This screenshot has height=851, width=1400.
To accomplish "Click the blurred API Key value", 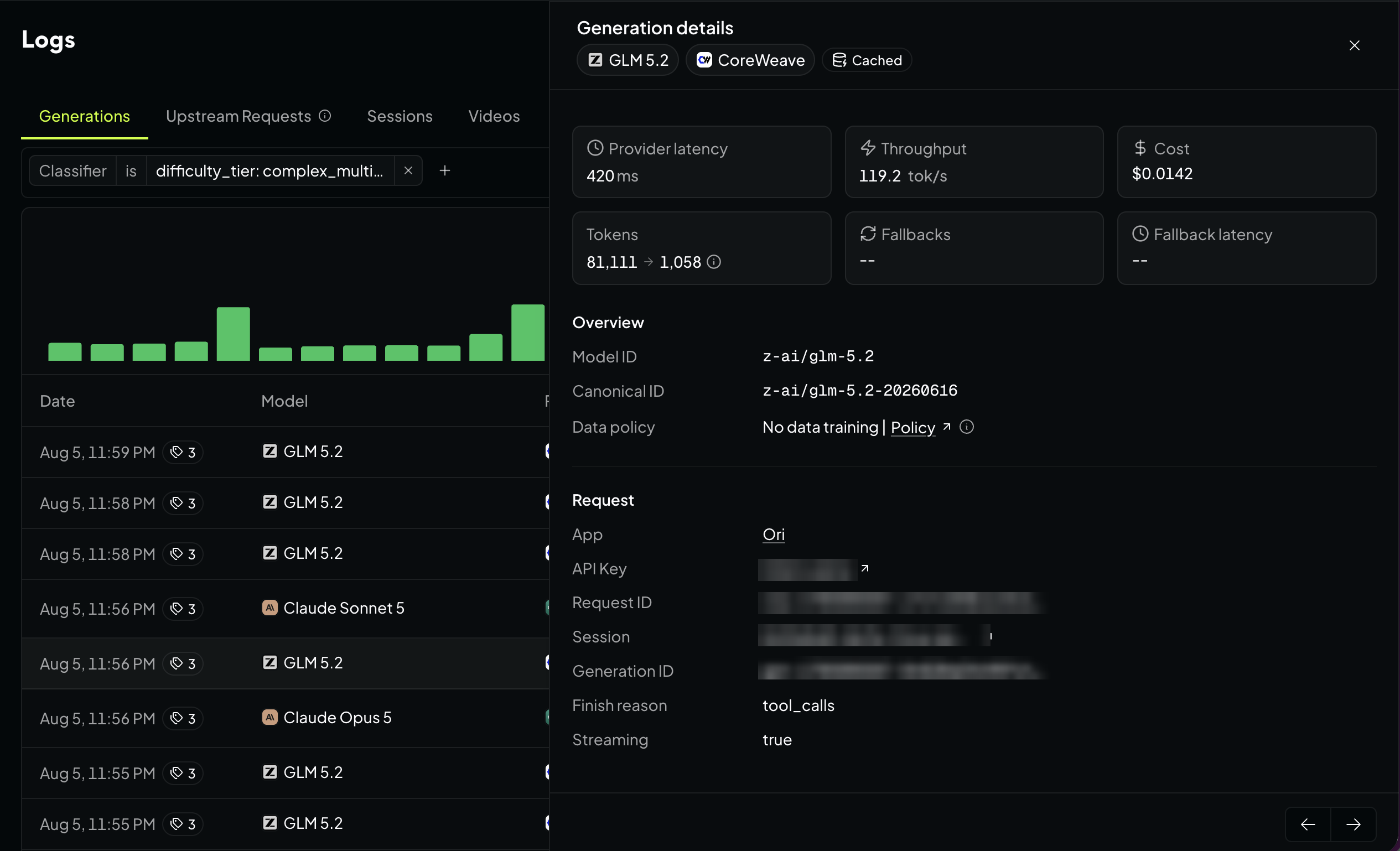I will (807, 569).
